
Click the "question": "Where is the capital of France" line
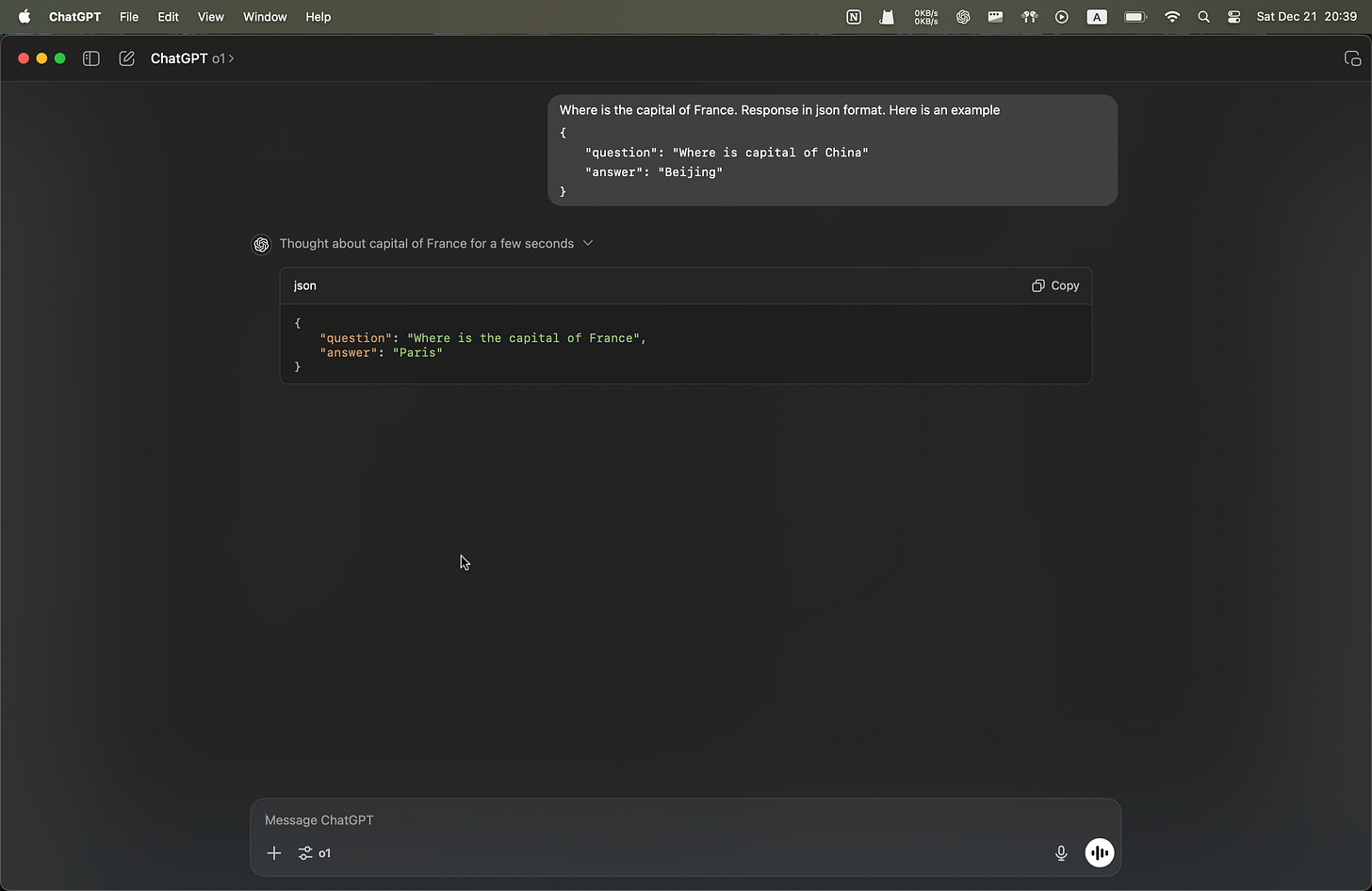point(483,338)
